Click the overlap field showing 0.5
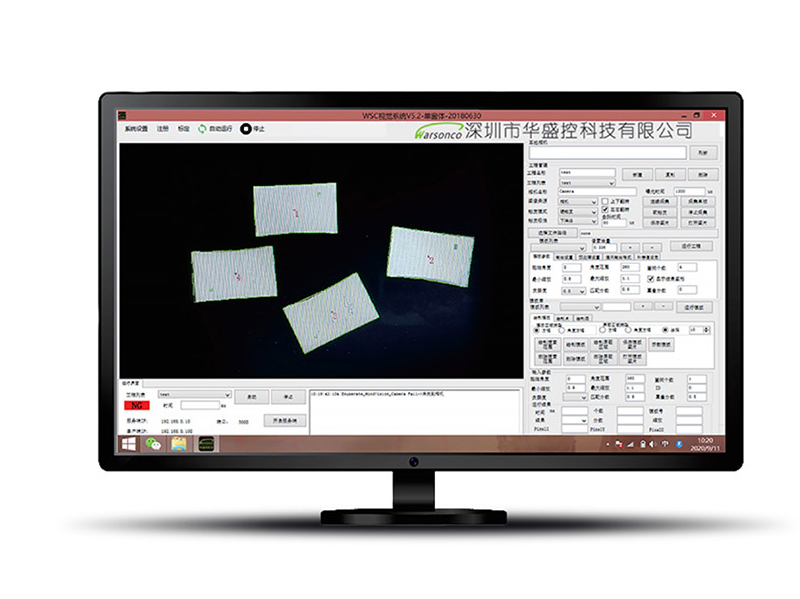Image resolution: width=800 pixels, height=599 pixels. click(x=696, y=396)
